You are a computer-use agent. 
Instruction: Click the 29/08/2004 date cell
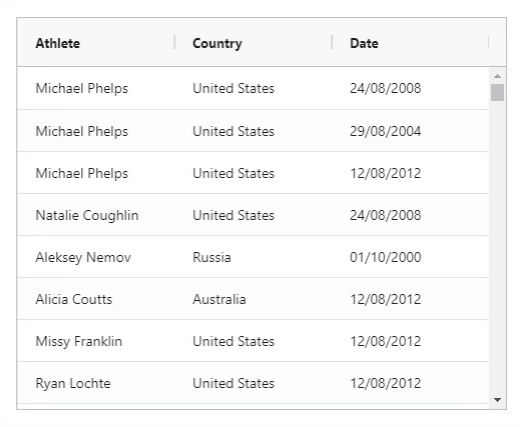point(410,131)
